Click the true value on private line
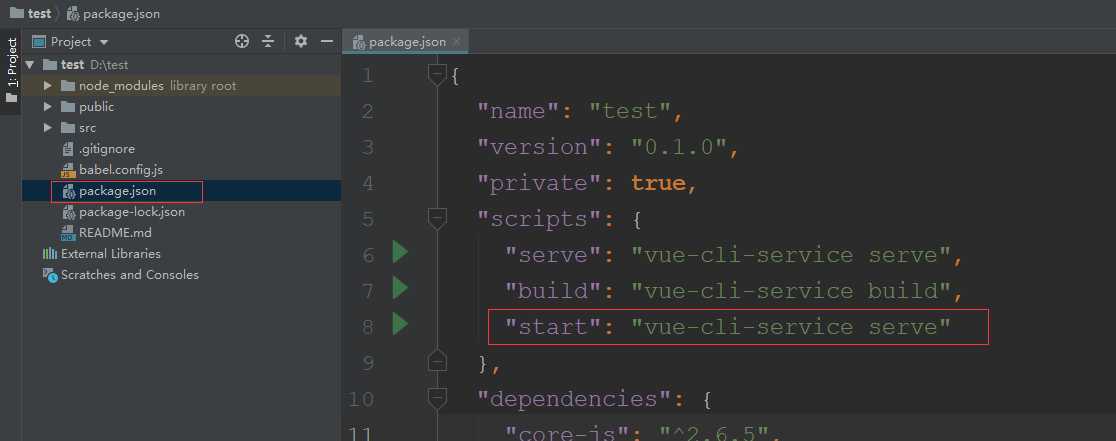1116x441 pixels. (658, 184)
